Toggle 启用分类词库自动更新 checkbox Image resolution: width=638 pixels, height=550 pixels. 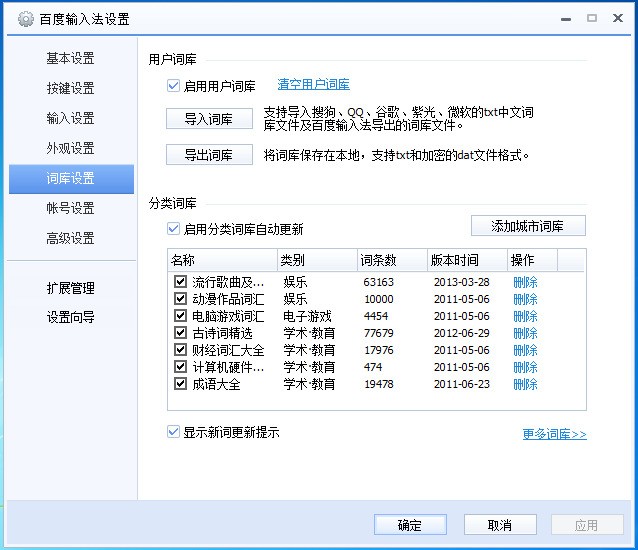click(x=175, y=229)
